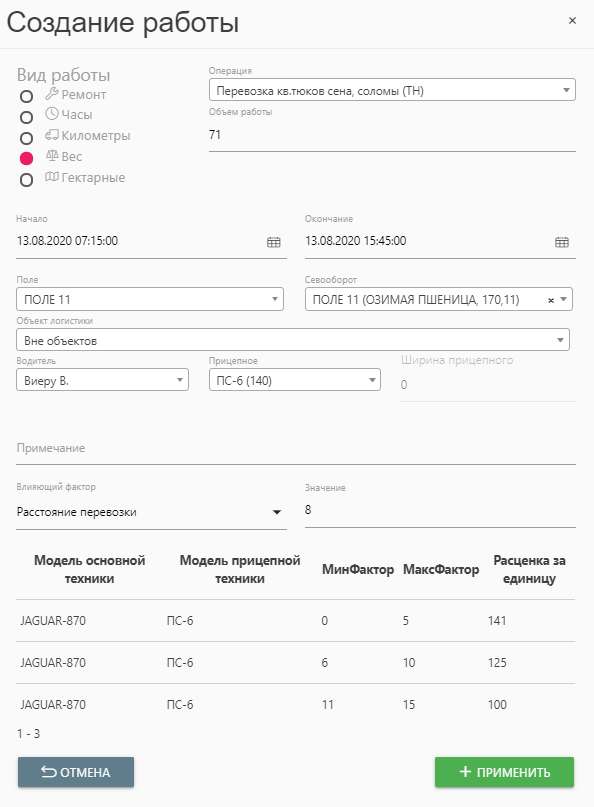Select the Километры radio button
The height and width of the screenshot is (807, 594).
pyautogui.click(x=26, y=138)
